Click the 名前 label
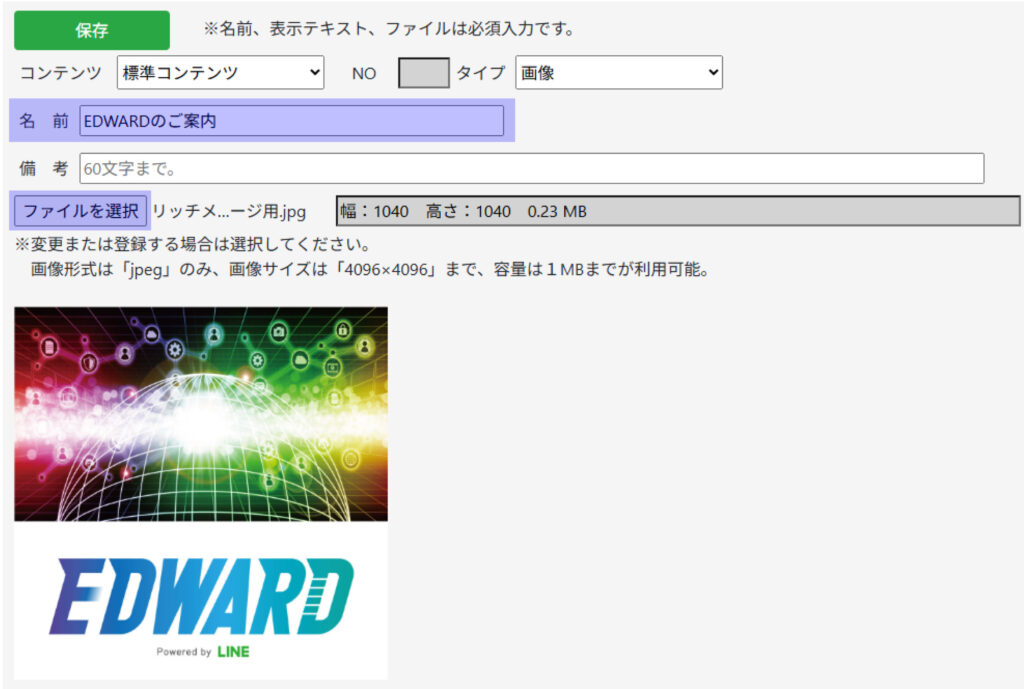This screenshot has height=689, width=1024. pos(44,121)
